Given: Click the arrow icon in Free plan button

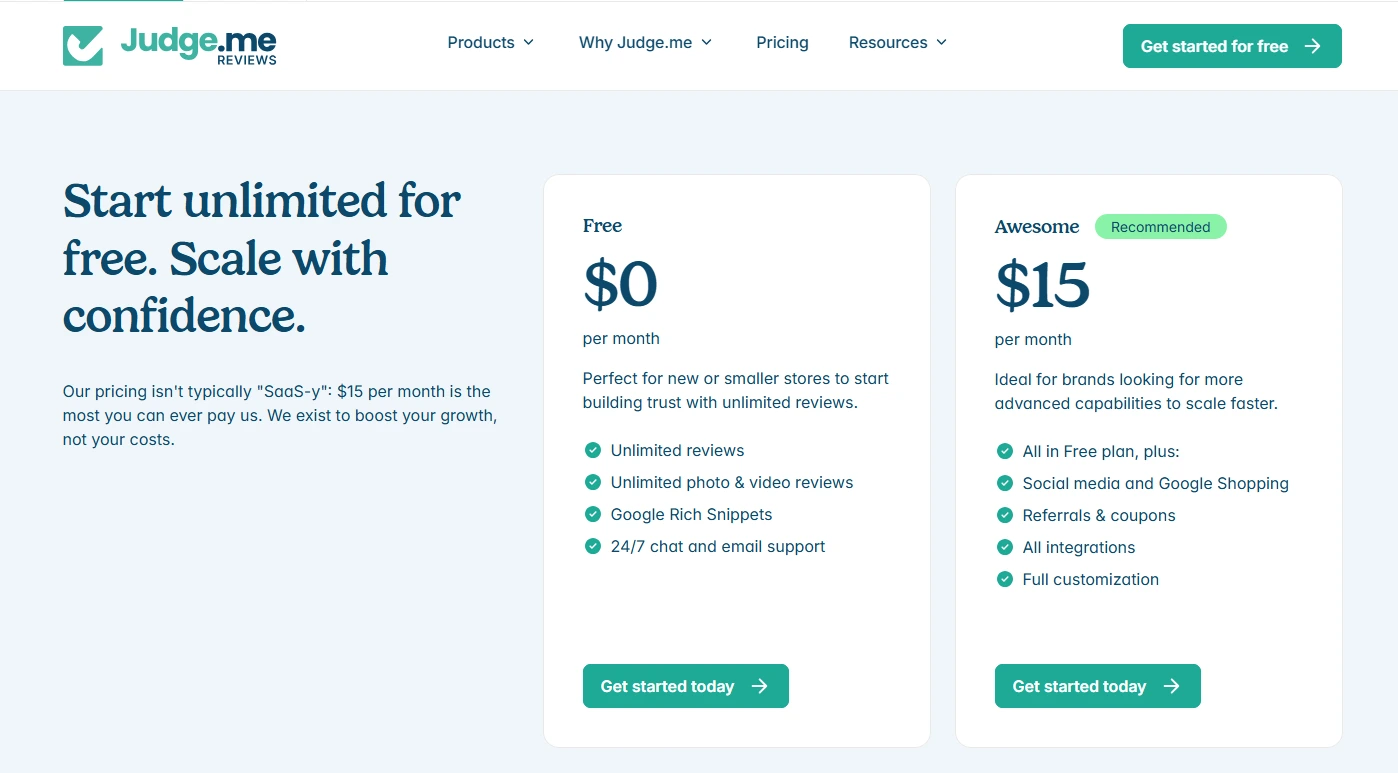Looking at the screenshot, I should click(x=760, y=686).
